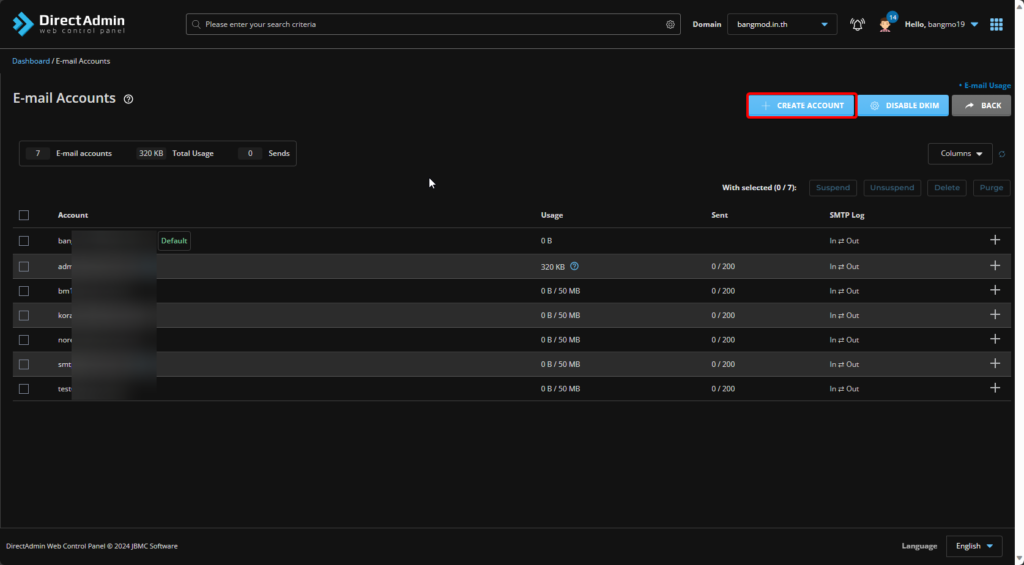Expand the first account row plus icon
The height and width of the screenshot is (565, 1024).
tap(995, 240)
